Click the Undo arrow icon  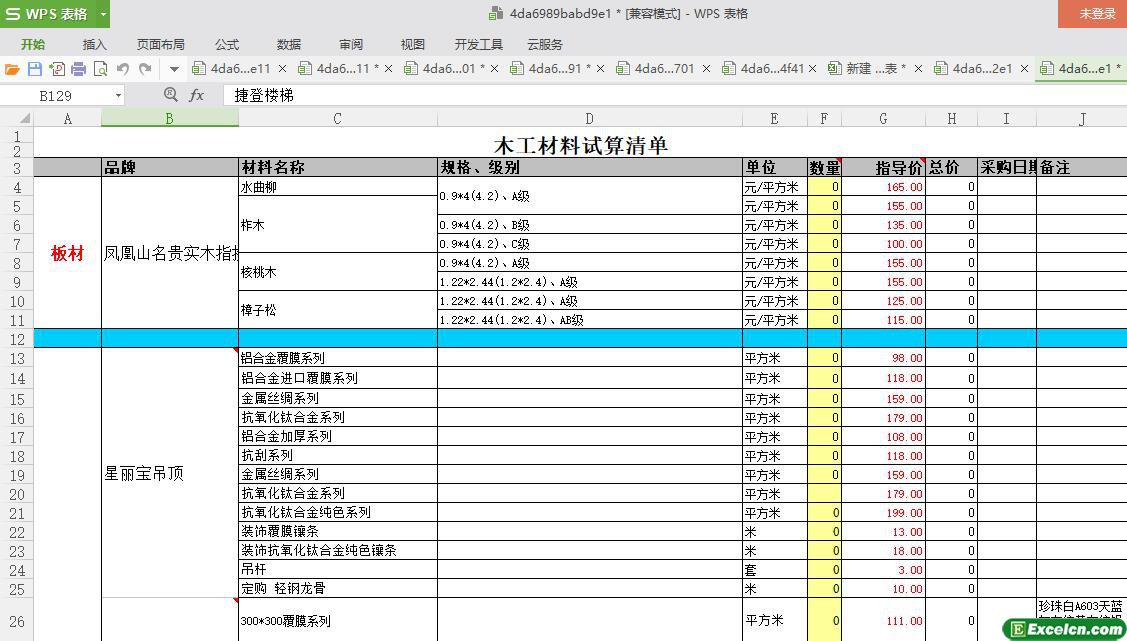pyautogui.click(x=123, y=69)
